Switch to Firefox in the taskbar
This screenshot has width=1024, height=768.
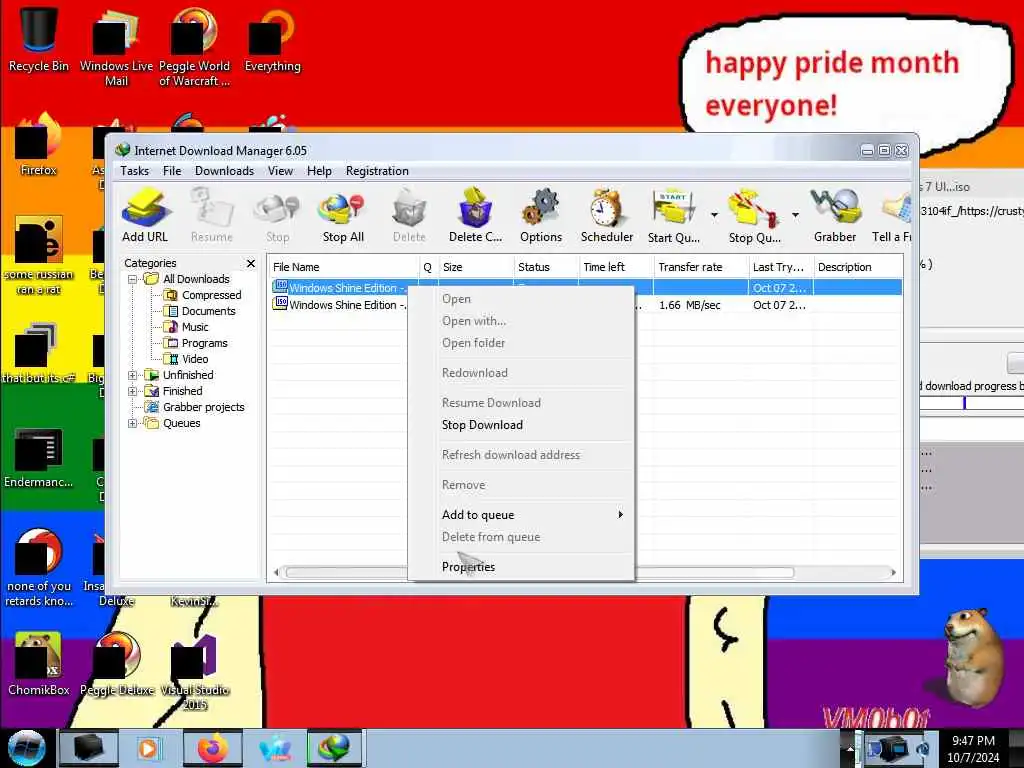click(x=212, y=748)
